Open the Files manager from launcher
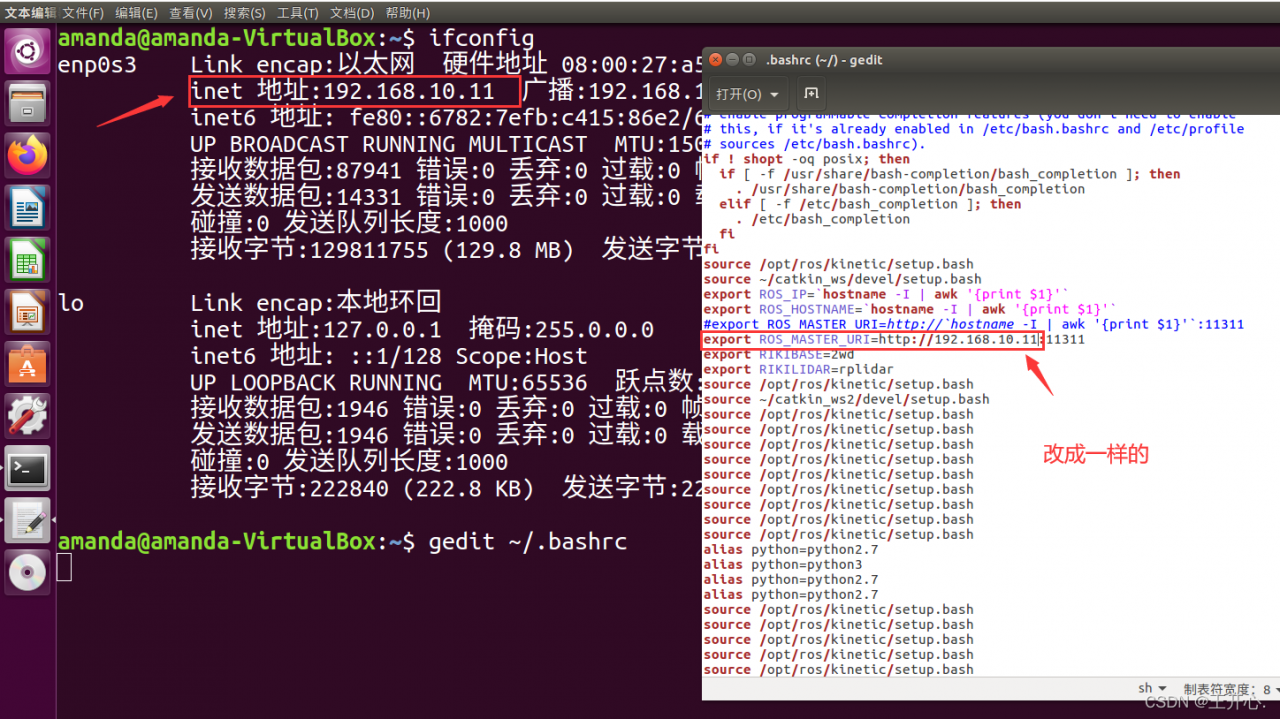The width and height of the screenshot is (1280, 719). (x=28, y=103)
